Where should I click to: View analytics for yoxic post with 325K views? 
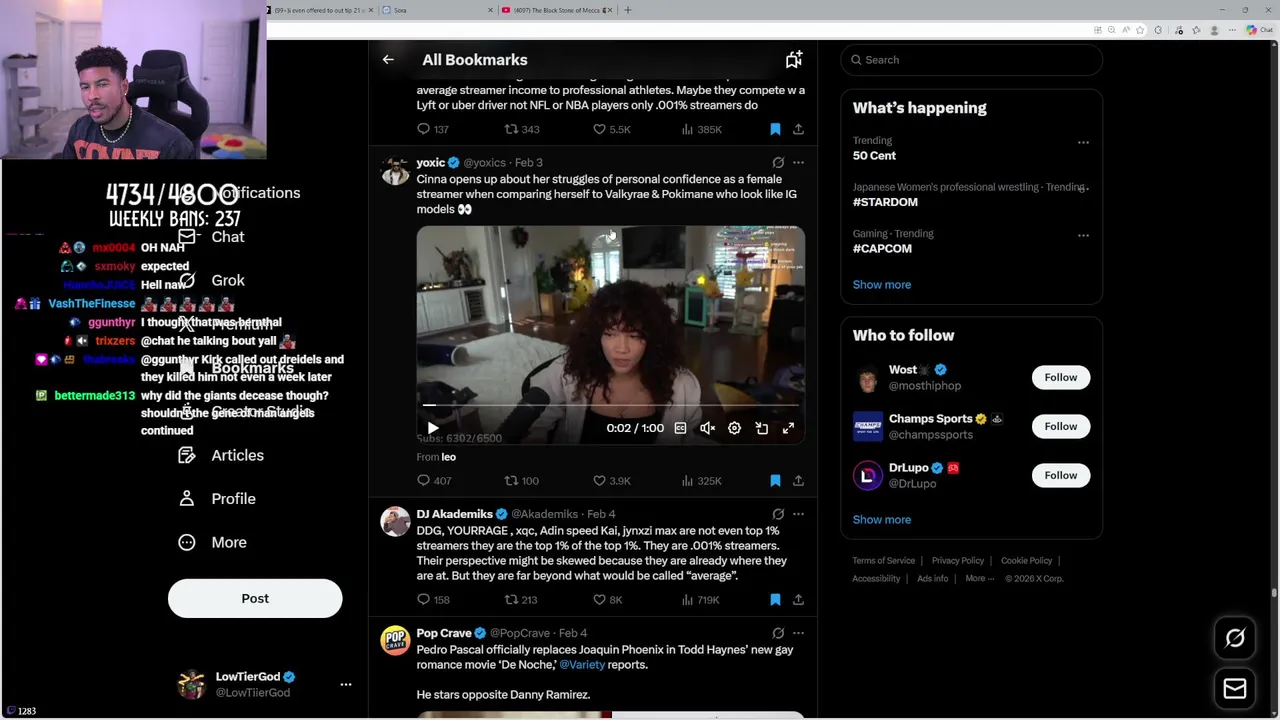[x=701, y=481]
